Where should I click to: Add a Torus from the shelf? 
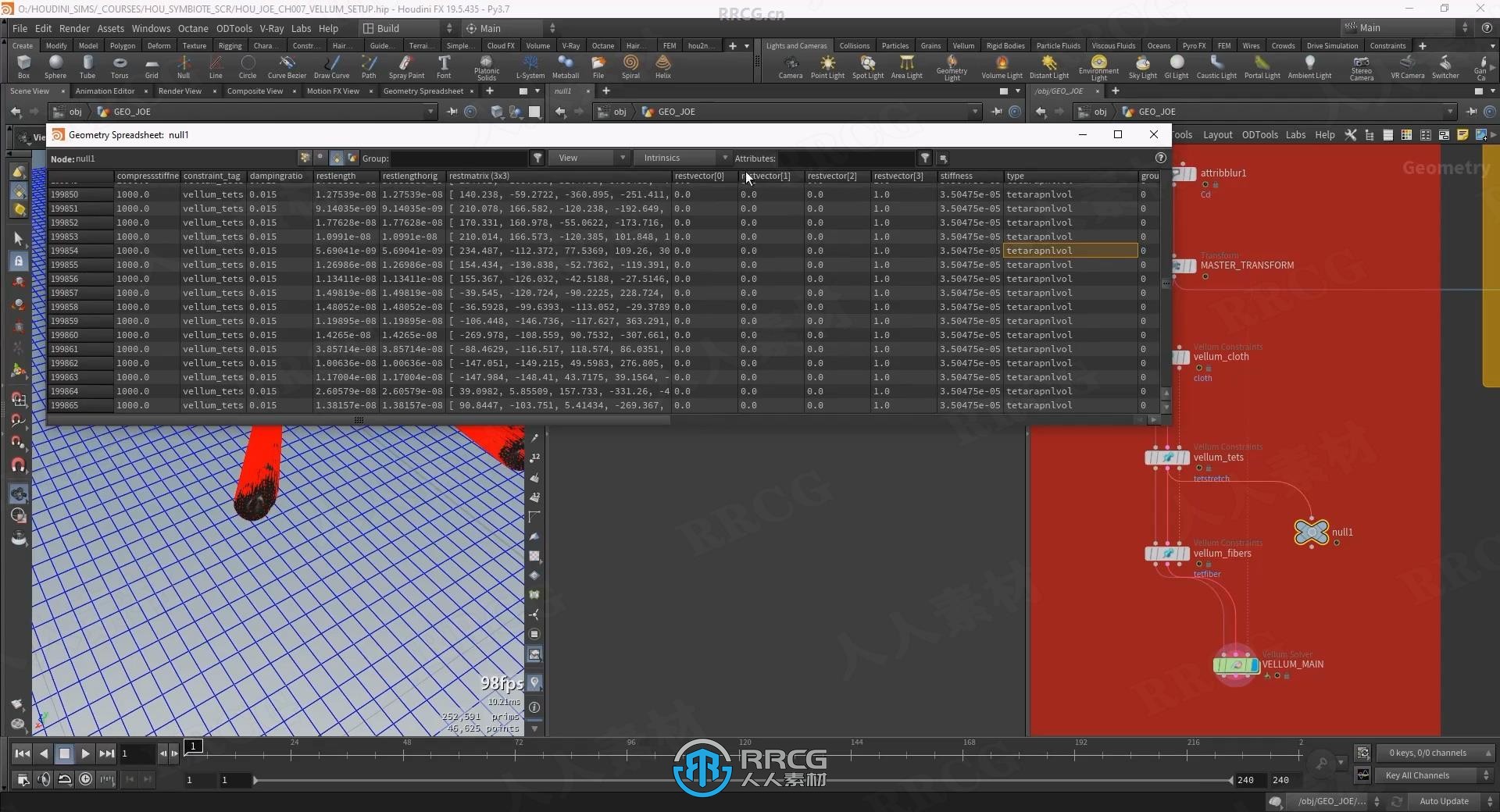pyautogui.click(x=120, y=67)
